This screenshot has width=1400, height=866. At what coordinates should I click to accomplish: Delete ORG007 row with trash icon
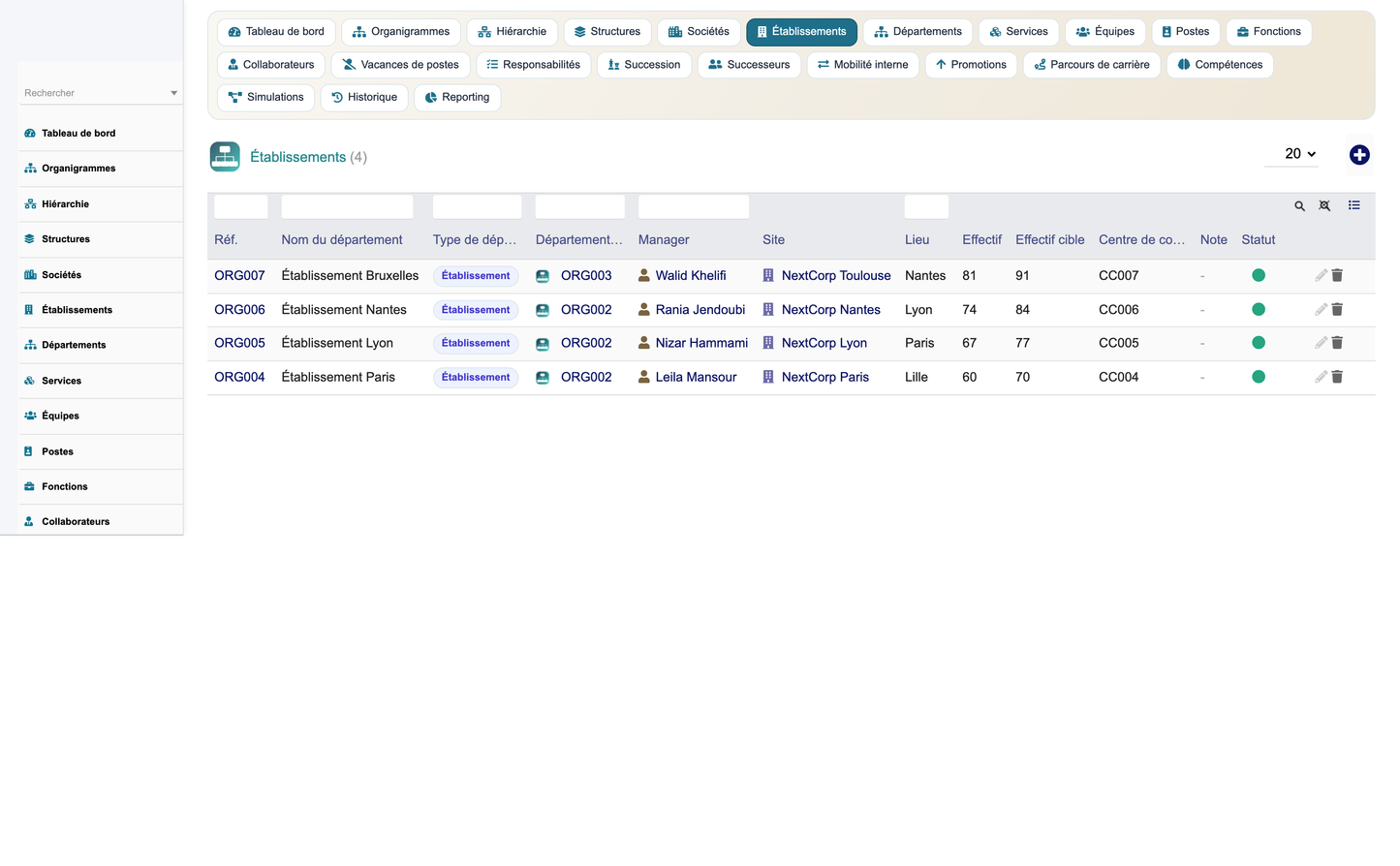(1337, 275)
